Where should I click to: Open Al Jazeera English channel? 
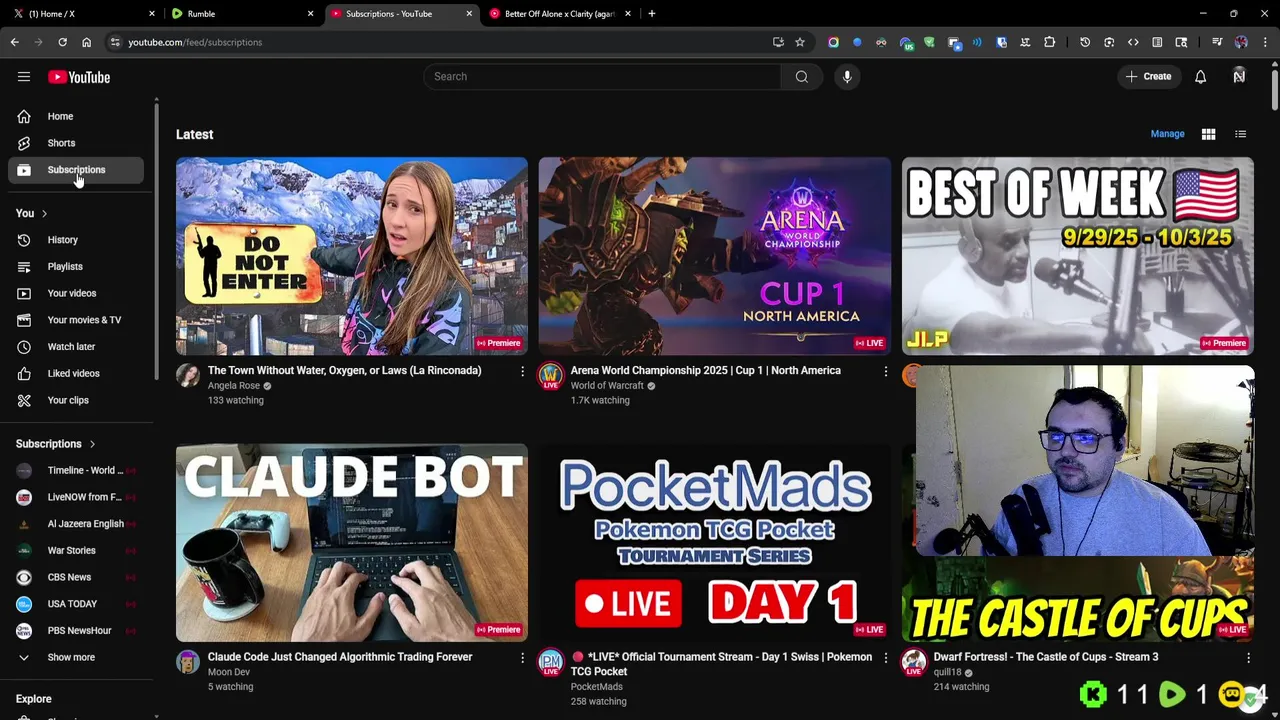(76, 524)
